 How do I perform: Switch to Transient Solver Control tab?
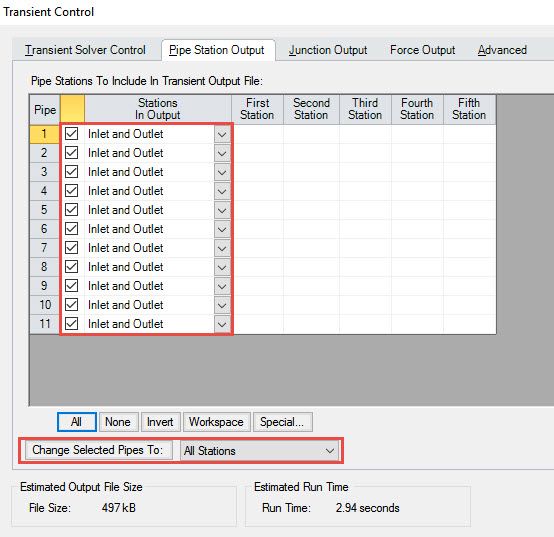tap(85, 50)
